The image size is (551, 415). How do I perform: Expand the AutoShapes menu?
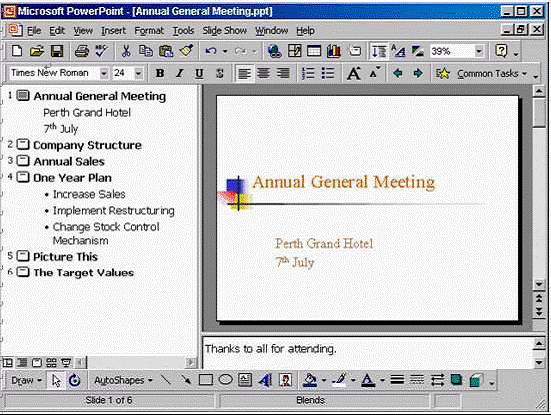pos(123,380)
